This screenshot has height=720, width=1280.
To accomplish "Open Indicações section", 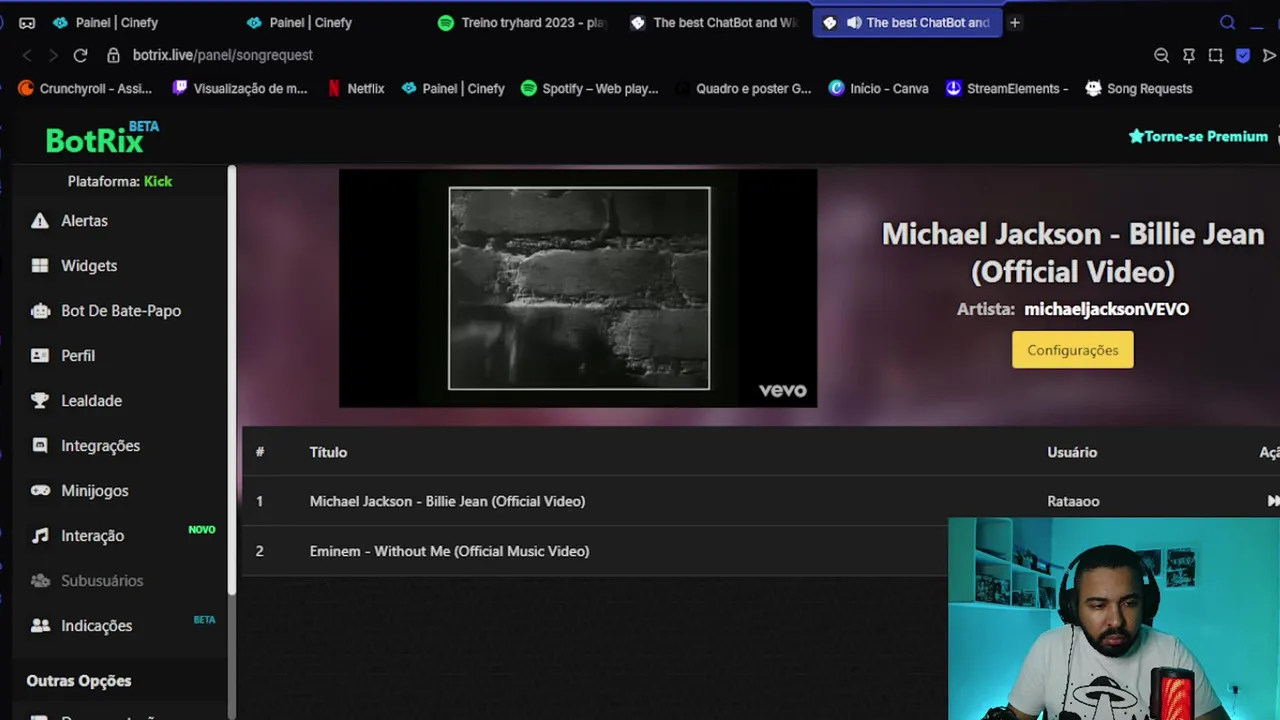I will click(96, 626).
